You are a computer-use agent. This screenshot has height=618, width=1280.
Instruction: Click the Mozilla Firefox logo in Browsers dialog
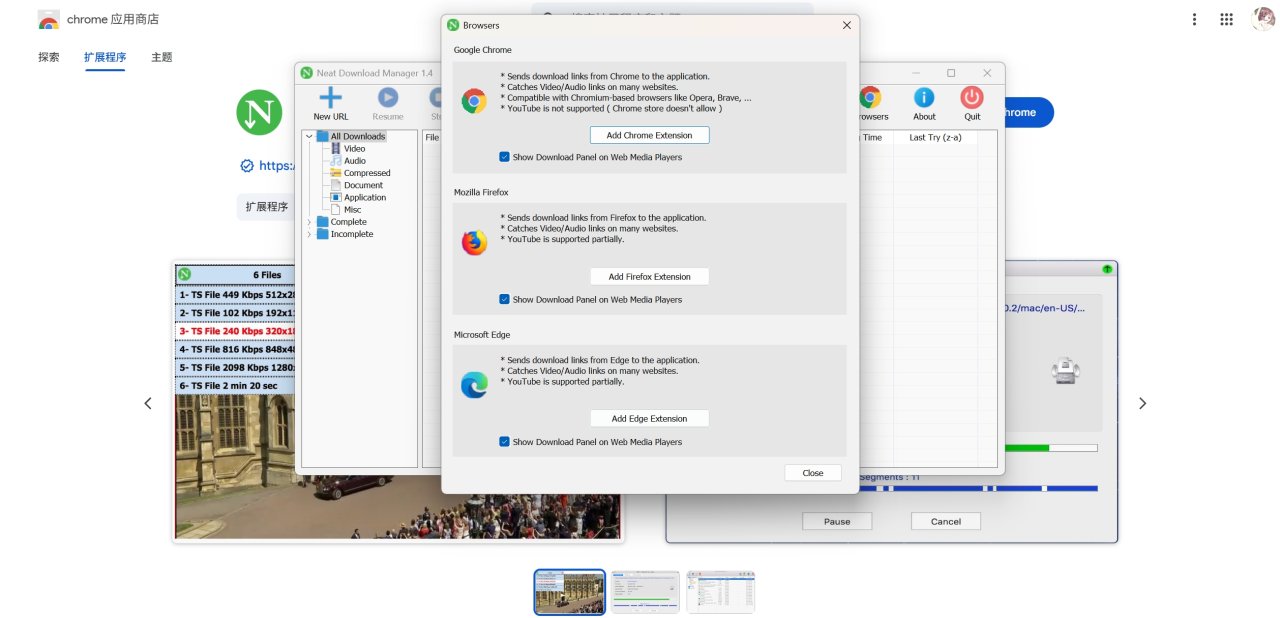pyautogui.click(x=474, y=243)
